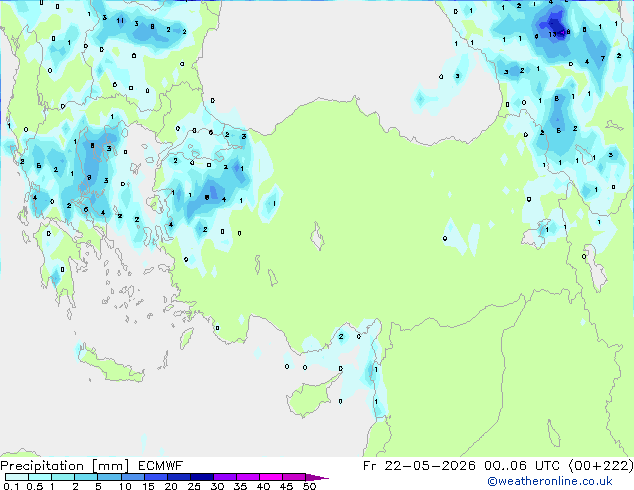
Task: Click the legend label '35'
Action: click(240, 486)
